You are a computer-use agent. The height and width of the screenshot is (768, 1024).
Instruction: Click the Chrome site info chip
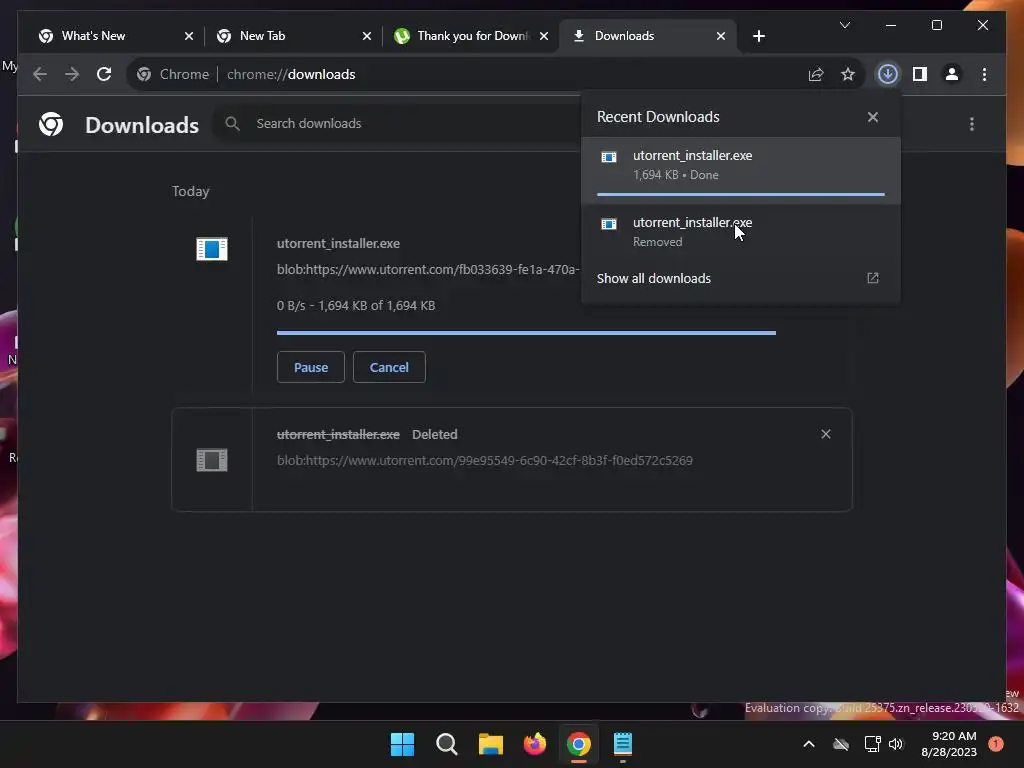click(x=172, y=74)
